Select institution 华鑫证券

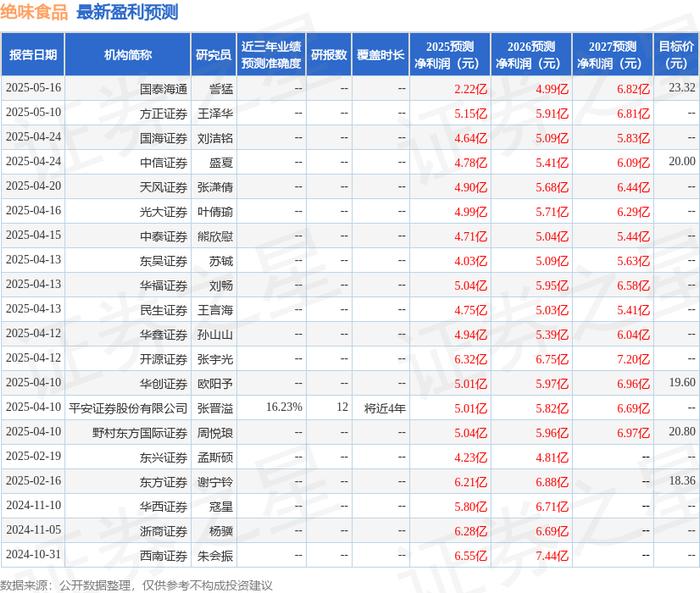[x=163, y=335]
